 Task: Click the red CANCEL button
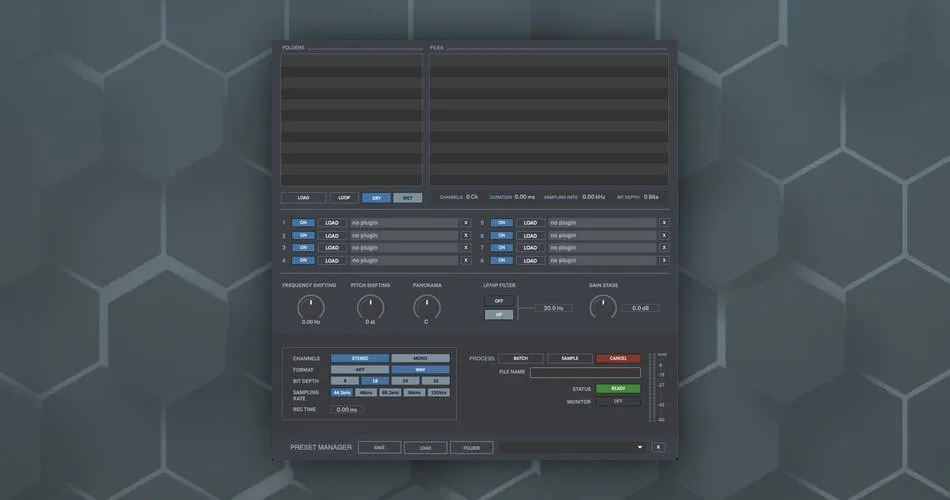618,358
